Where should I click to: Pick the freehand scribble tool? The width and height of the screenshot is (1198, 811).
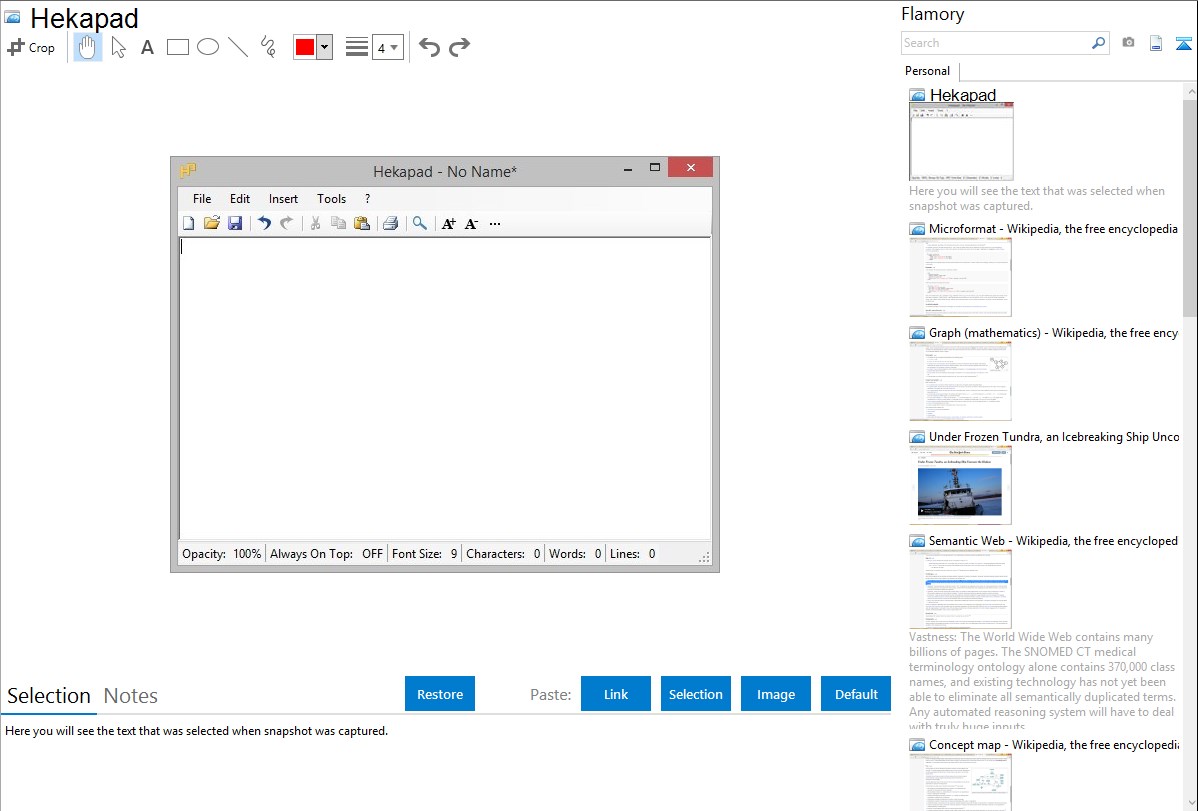pyautogui.click(x=268, y=47)
